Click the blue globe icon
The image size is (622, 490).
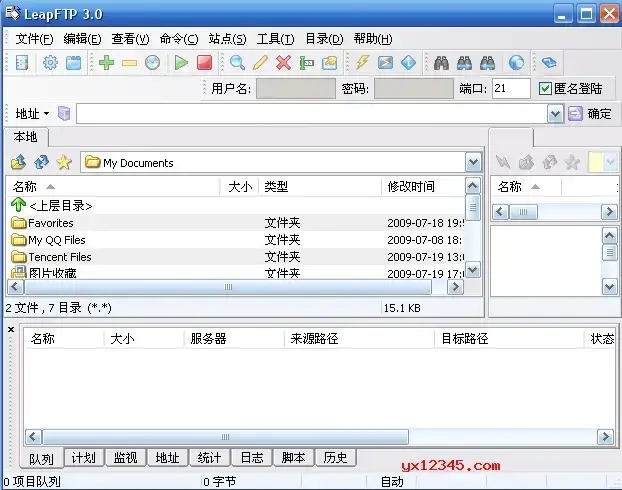(516, 63)
